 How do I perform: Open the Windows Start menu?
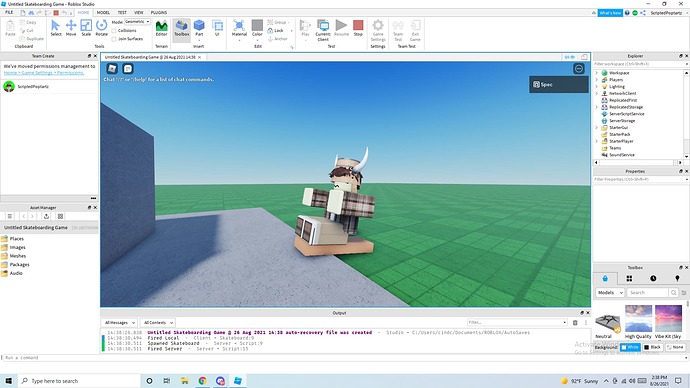click(8, 381)
